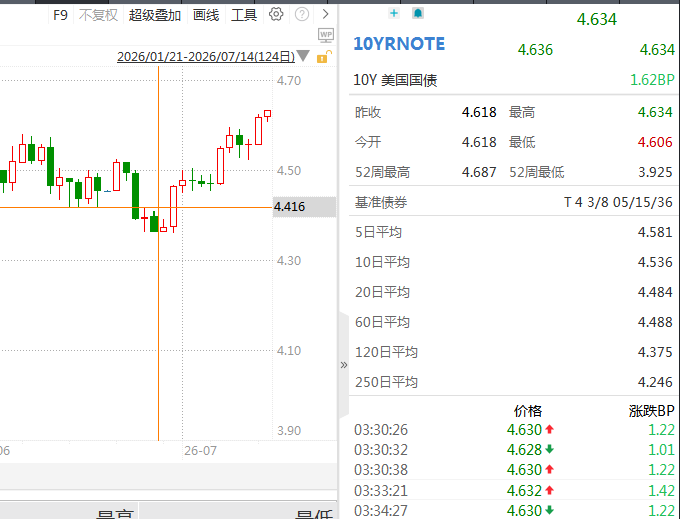This screenshot has height=519, width=680.
Task: Add 10YRNOTE to watchlist with plus icon
Action: (394, 13)
